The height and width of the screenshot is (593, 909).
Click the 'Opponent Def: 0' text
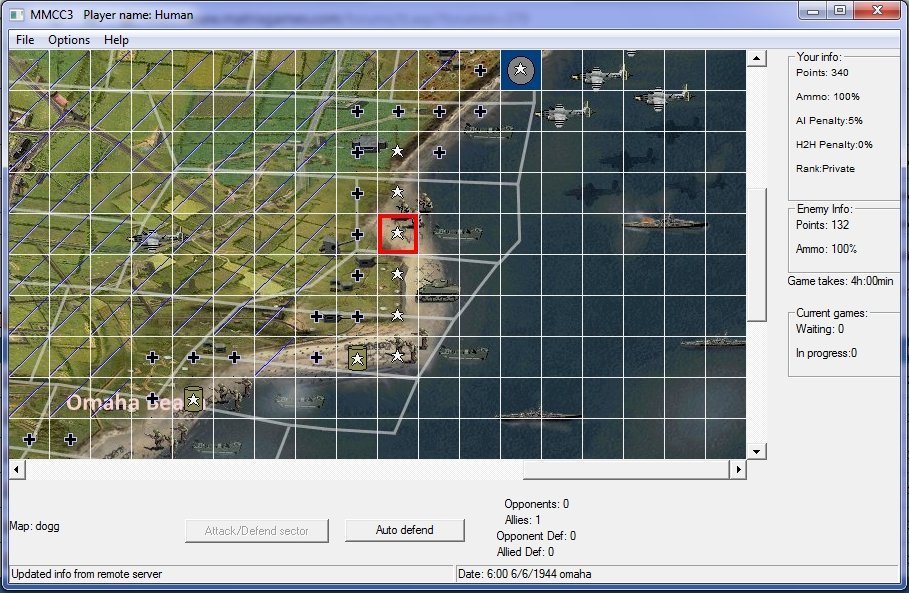point(536,536)
